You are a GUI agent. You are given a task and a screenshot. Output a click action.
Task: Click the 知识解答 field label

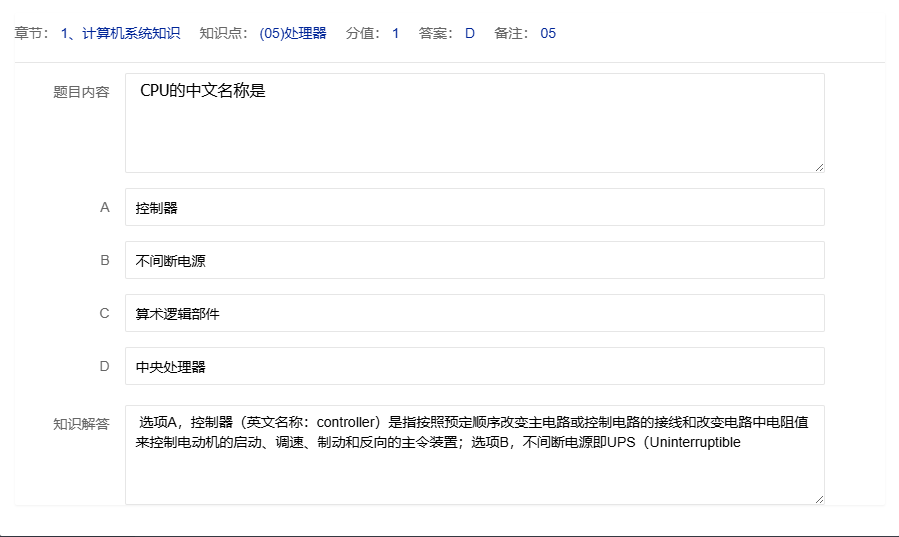point(81,424)
